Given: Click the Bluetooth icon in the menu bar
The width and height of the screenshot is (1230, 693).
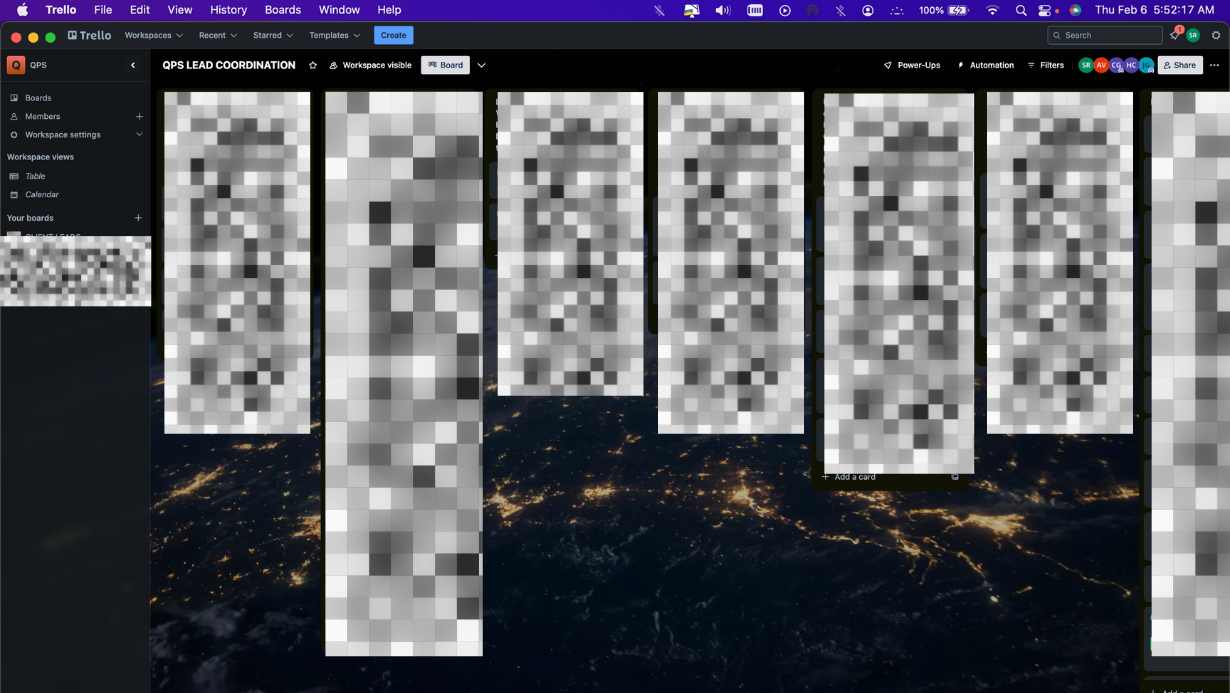Looking at the screenshot, I should (x=840, y=10).
